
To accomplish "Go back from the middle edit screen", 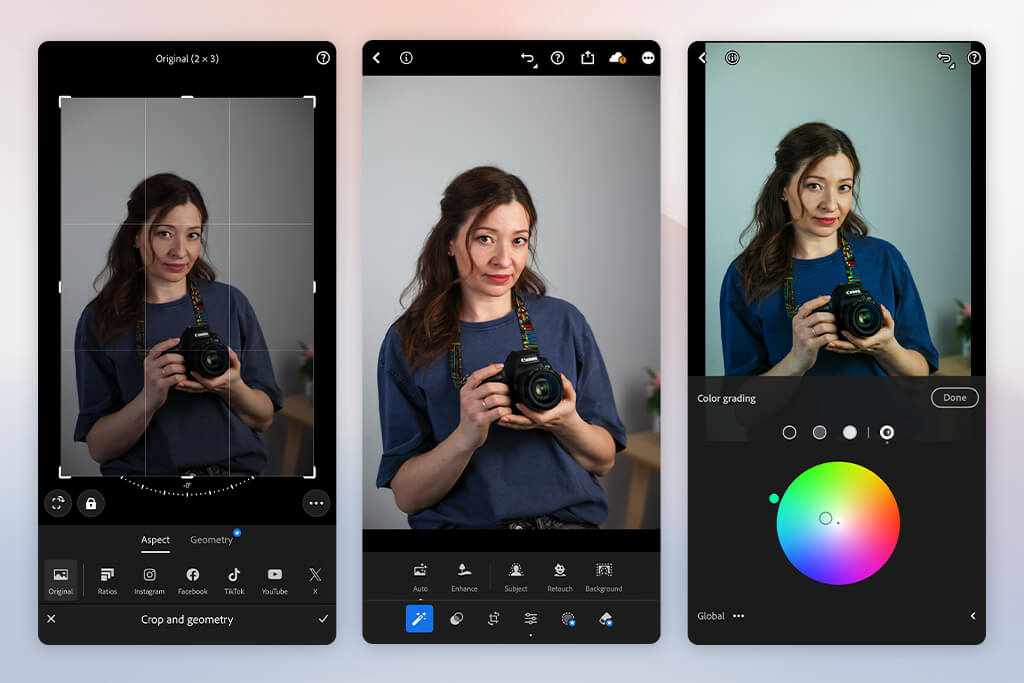I will click(x=377, y=58).
